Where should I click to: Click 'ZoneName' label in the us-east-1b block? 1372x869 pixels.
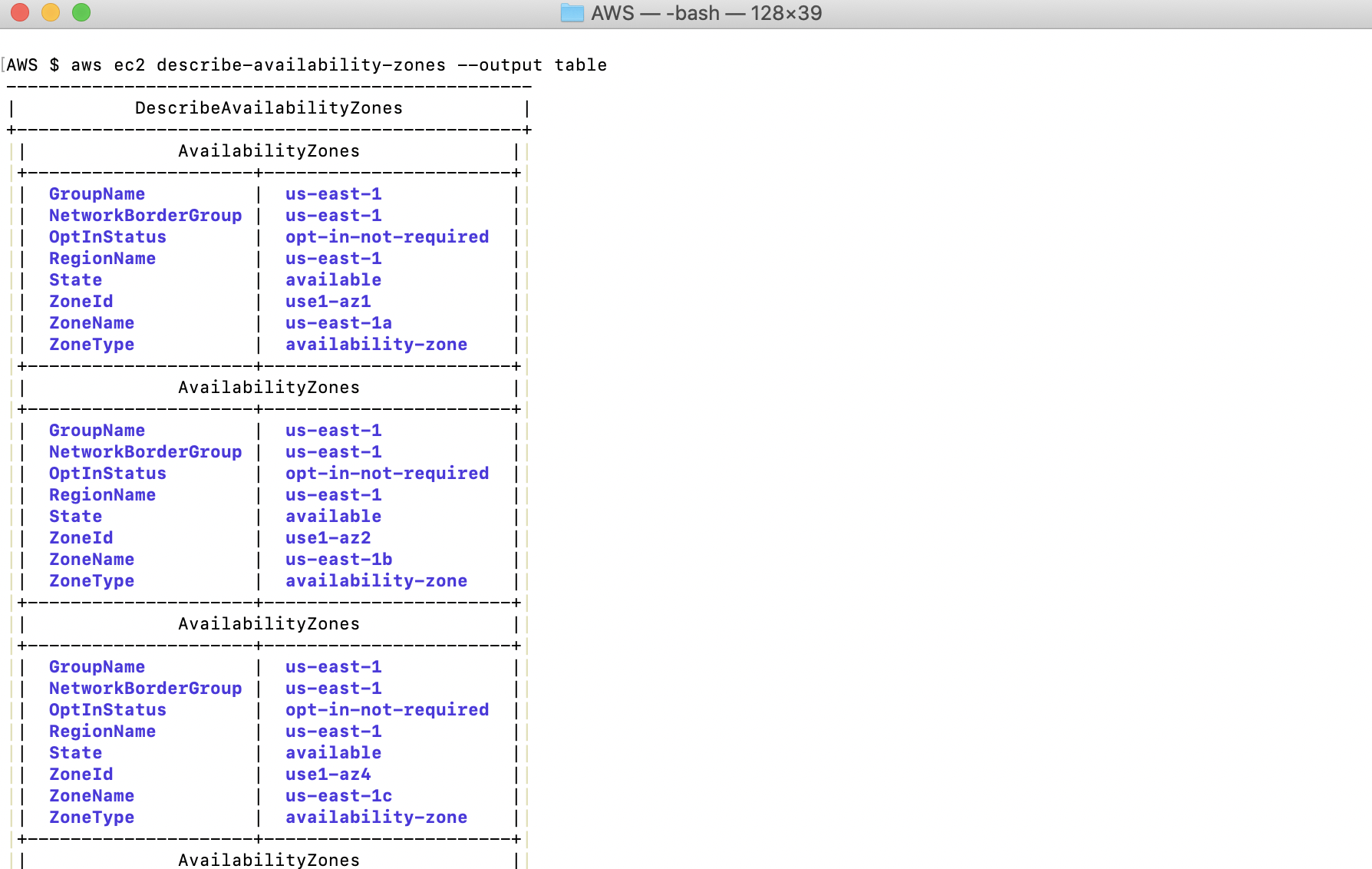pyautogui.click(x=91, y=560)
